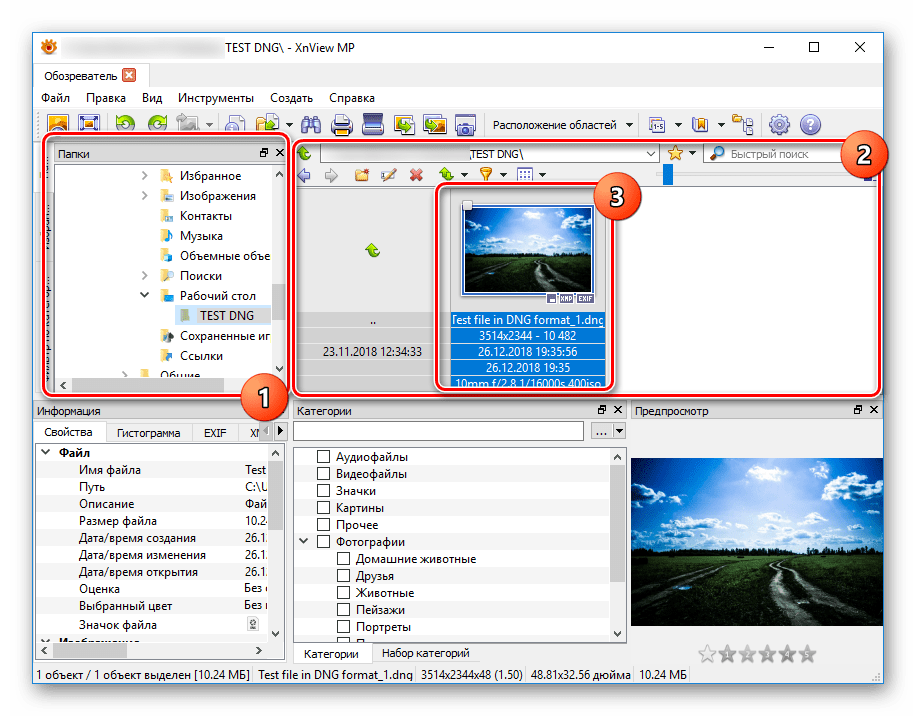The image size is (916, 716).
Task: Tick the Картины category checkbox
Action: [323, 508]
